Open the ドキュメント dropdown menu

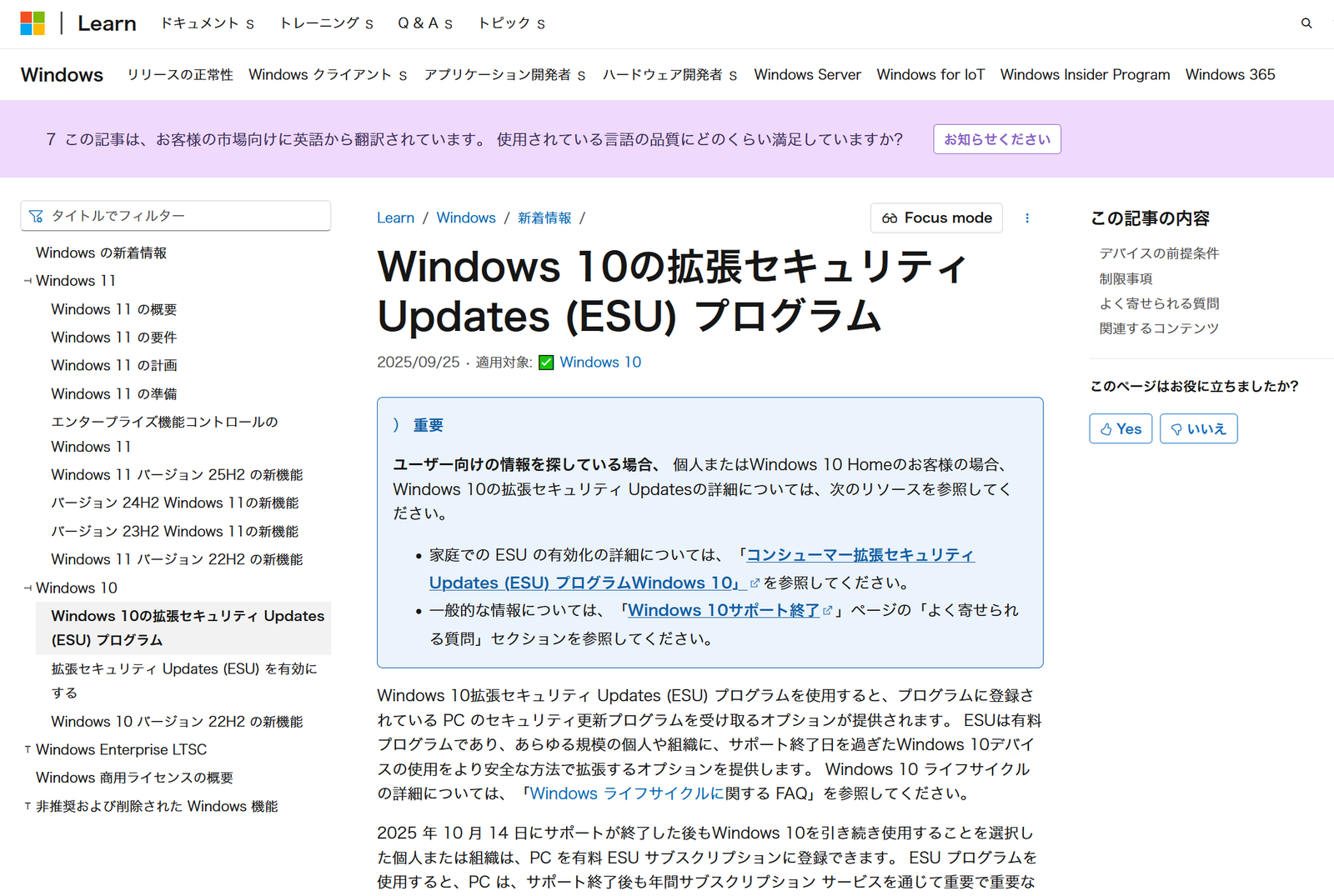[x=207, y=23]
